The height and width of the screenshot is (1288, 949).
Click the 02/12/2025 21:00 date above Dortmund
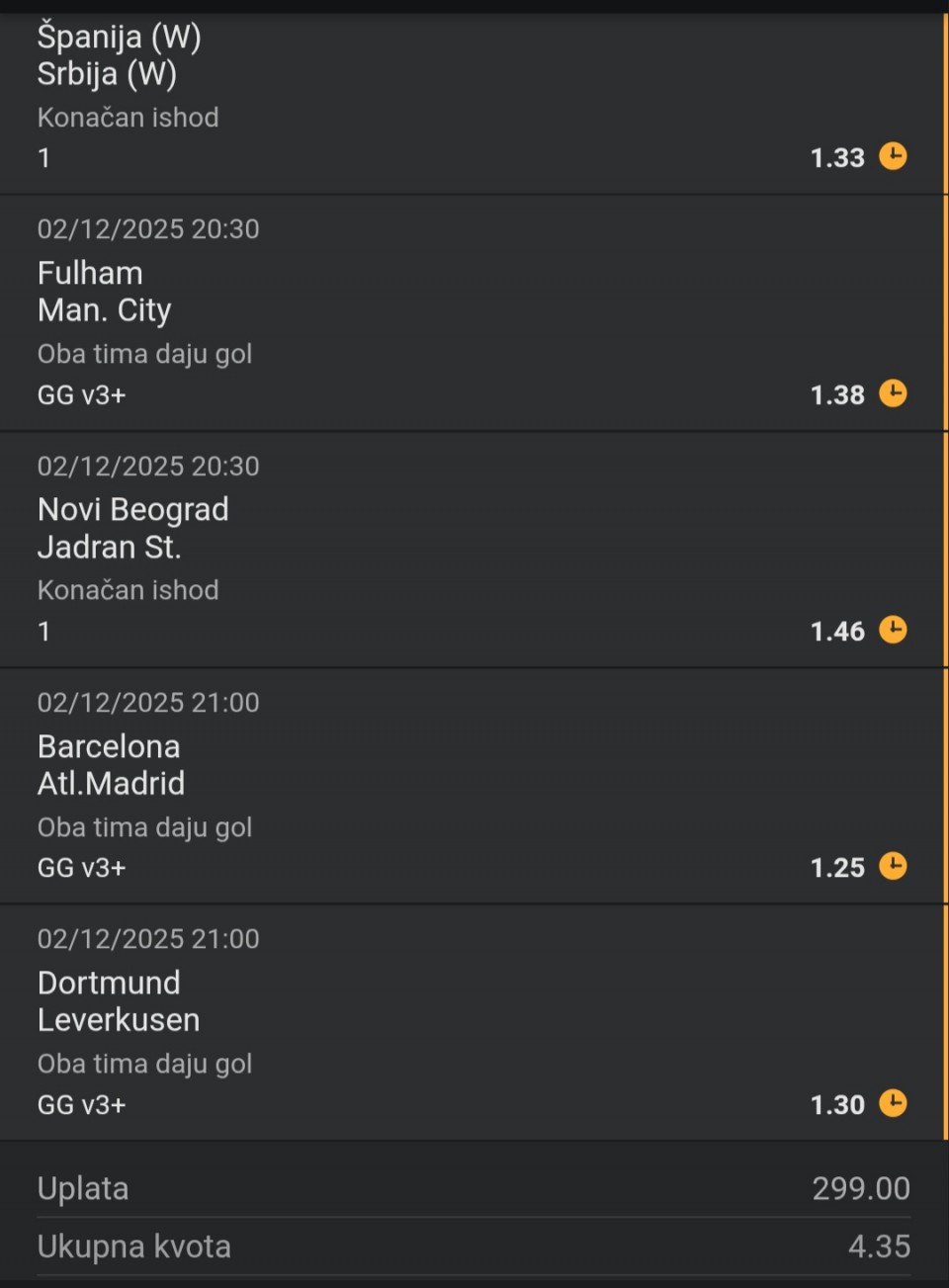148,939
